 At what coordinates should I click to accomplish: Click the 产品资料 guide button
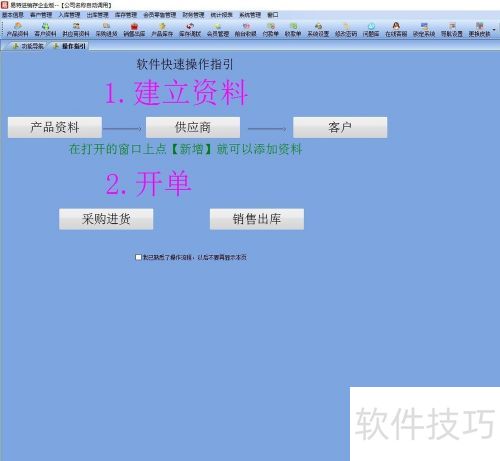[x=55, y=127]
